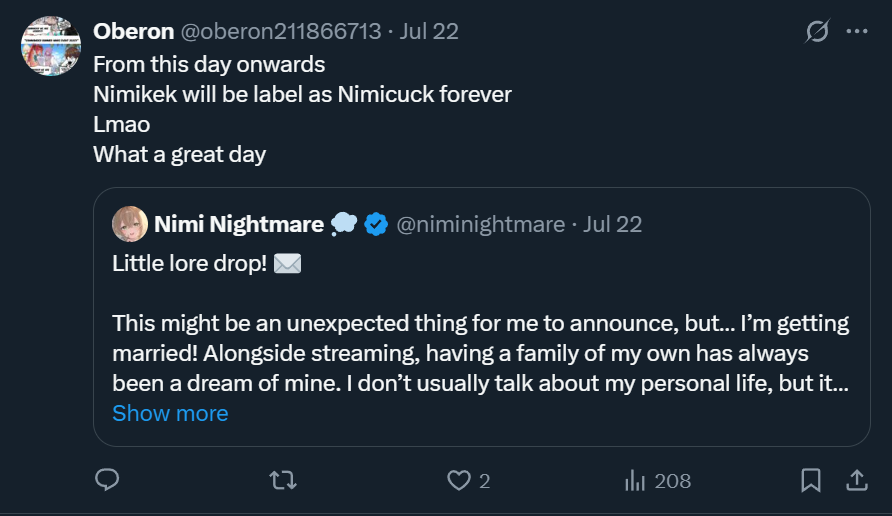892x516 pixels.
Task: Share the tweet using the share icon
Action: coord(857,481)
